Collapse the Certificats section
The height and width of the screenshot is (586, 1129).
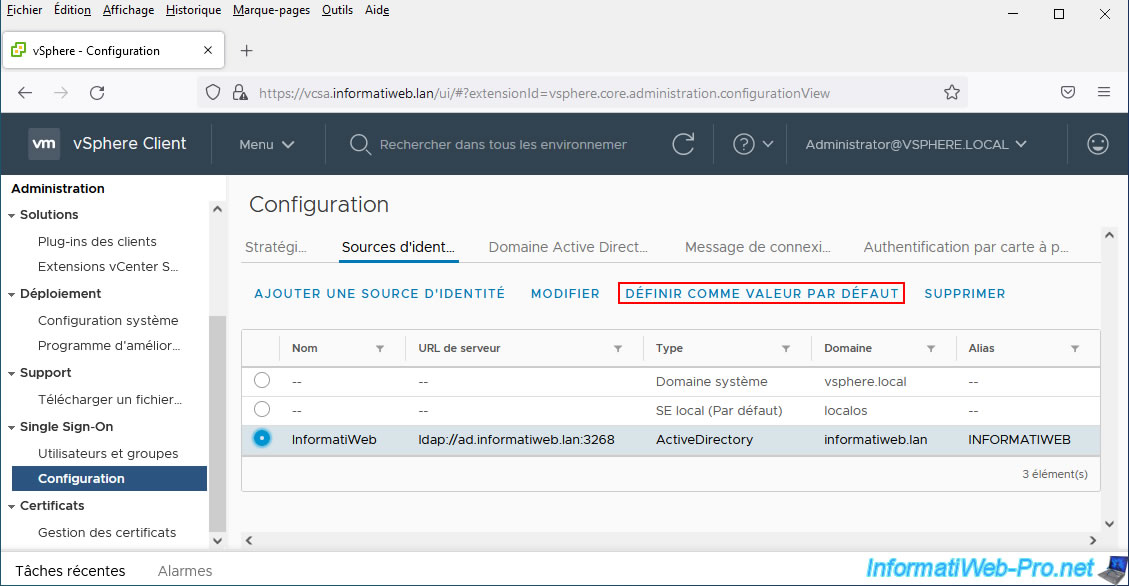12,507
